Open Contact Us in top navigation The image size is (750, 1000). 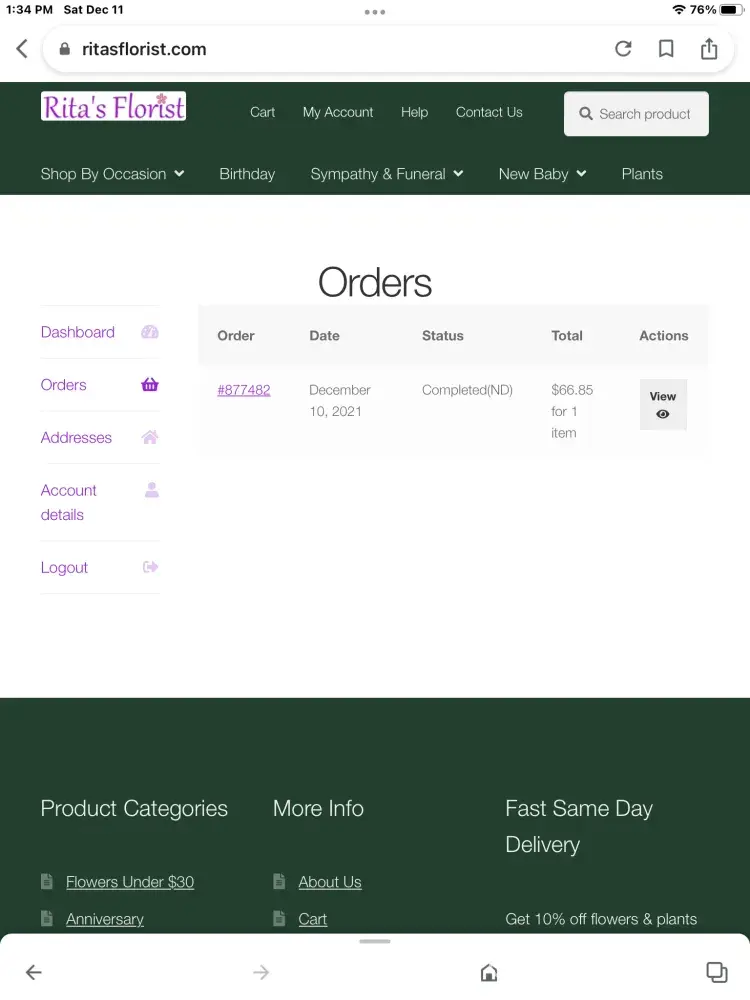coord(489,112)
